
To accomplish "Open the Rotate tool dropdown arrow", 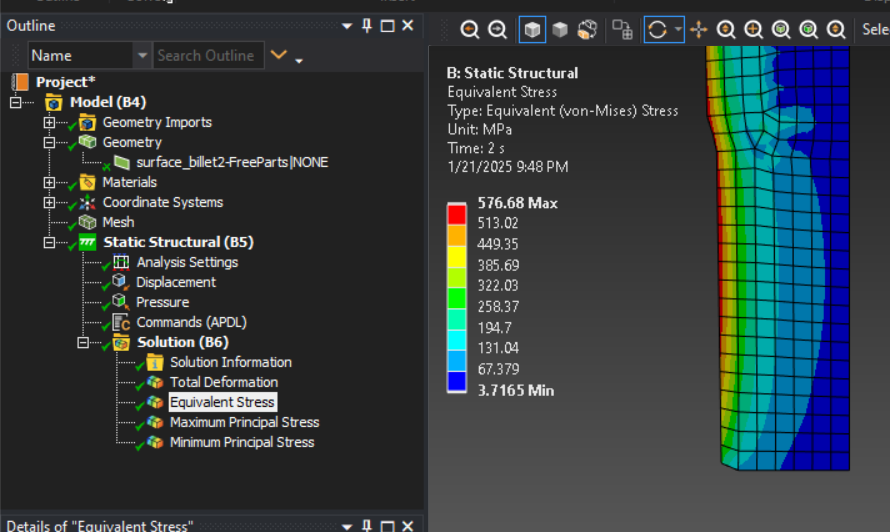I will coord(678,30).
